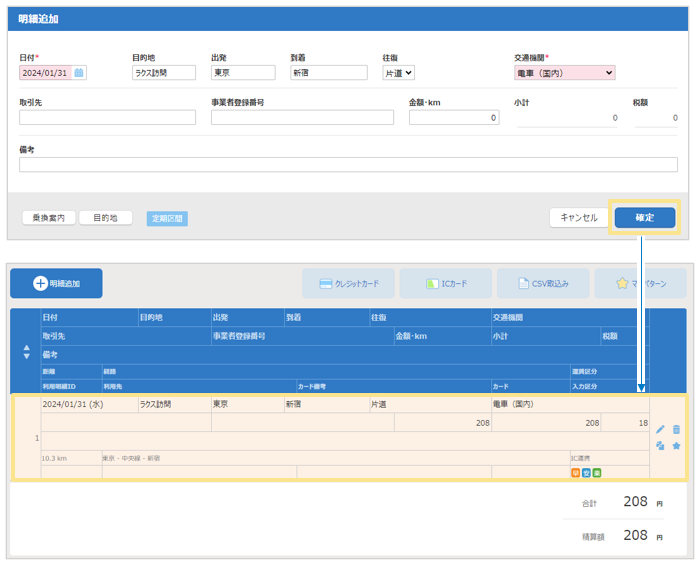The width and height of the screenshot is (699, 564).
Task: Click the orange 早 badge
Action: coord(575,472)
